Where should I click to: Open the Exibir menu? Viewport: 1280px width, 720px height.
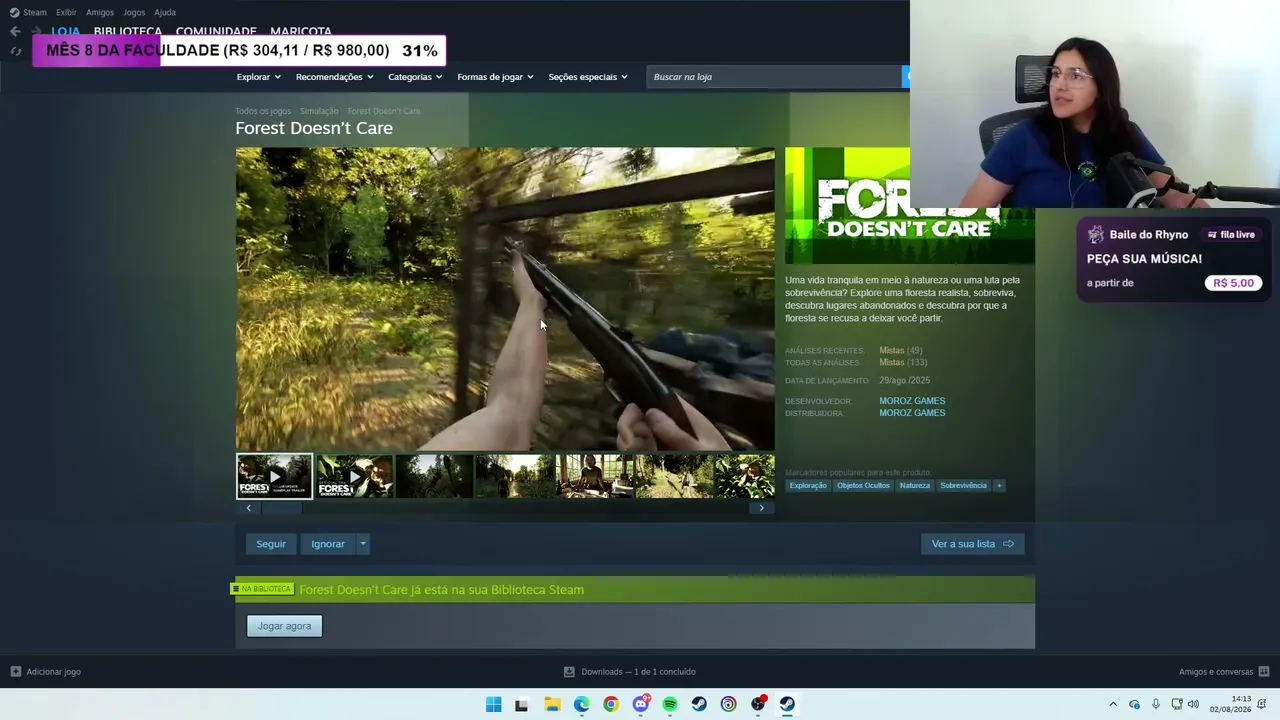66,12
